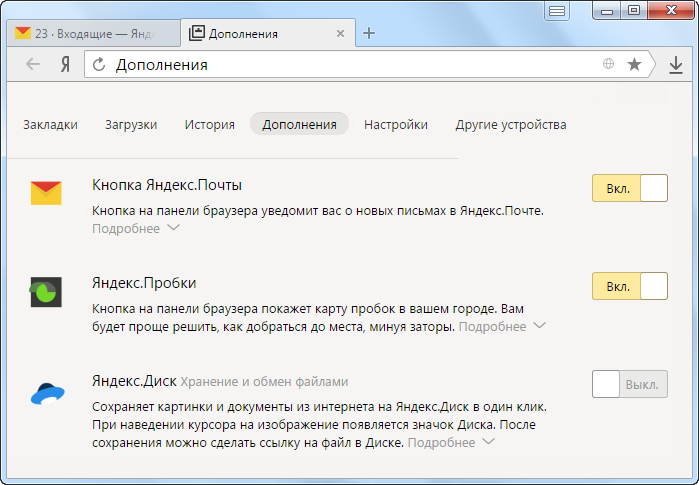Close the Дополнения tab
Image resolution: width=699 pixels, height=485 pixels.
pos(340,33)
